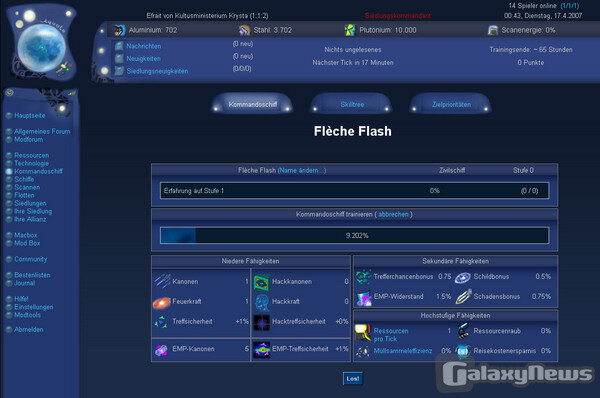600x398 pixels.
Task: Open the Skilltree tab
Action: tap(352, 104)
